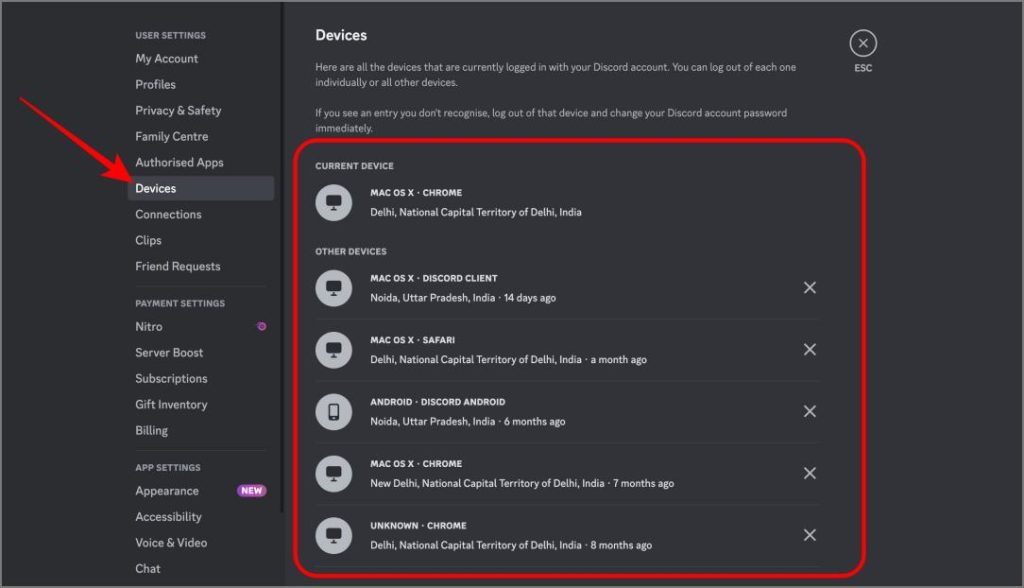Click the NEW badge beside Appearance
Viewport: 1024px width, 588px height.
pos(251,491)
